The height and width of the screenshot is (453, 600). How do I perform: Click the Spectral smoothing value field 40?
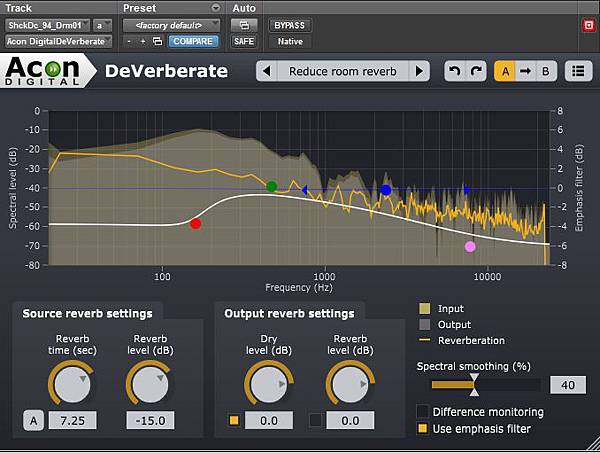568,385
